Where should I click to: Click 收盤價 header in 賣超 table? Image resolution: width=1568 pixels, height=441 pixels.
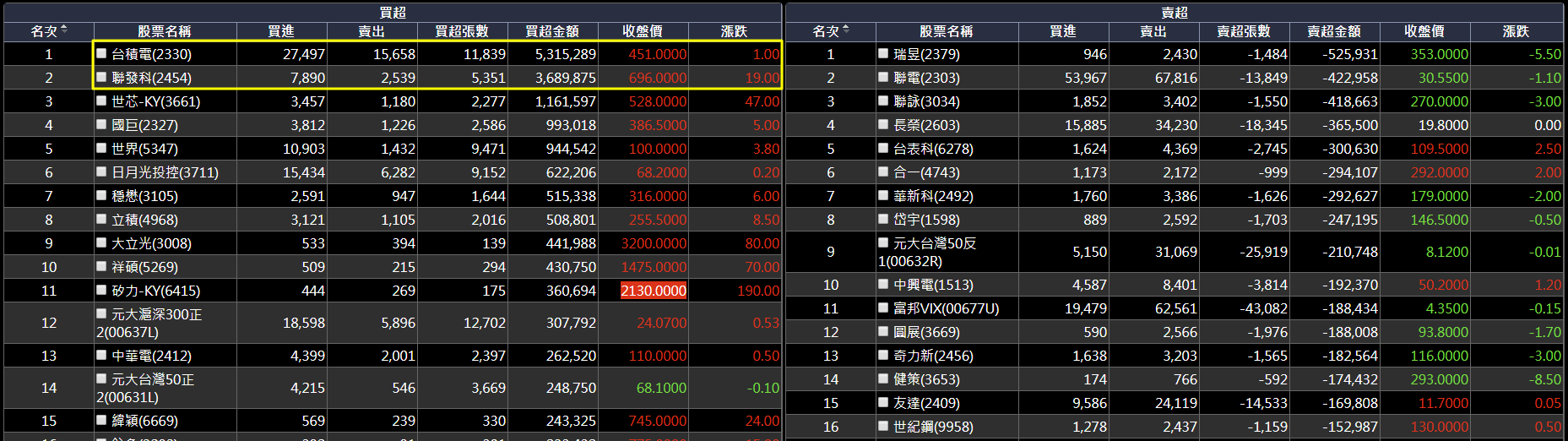pyautogui.click(x=1424, y=31)
